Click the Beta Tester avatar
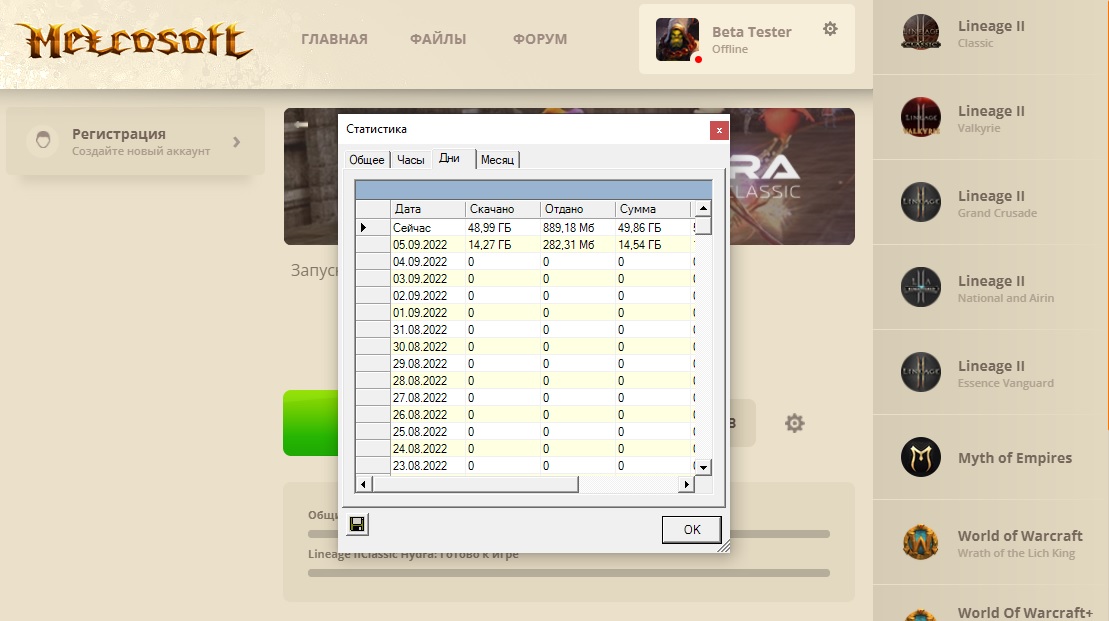The width and height of the screenshot is (1109, 621). coord(677,40)
